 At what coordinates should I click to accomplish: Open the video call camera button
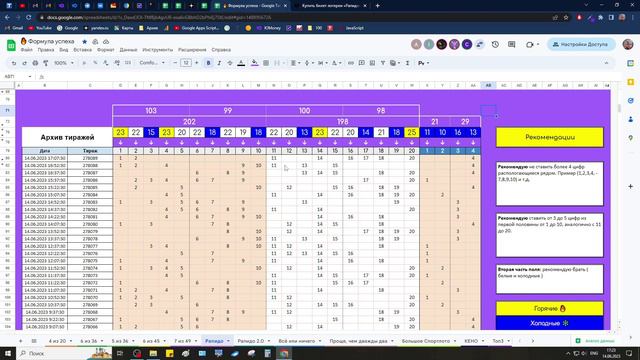point(532,44)
